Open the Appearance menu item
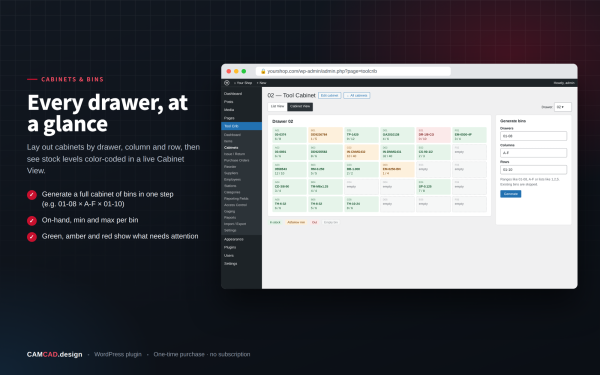Viewport: 600px width, 375px height. pyautogui.click(x=233, y=239)
